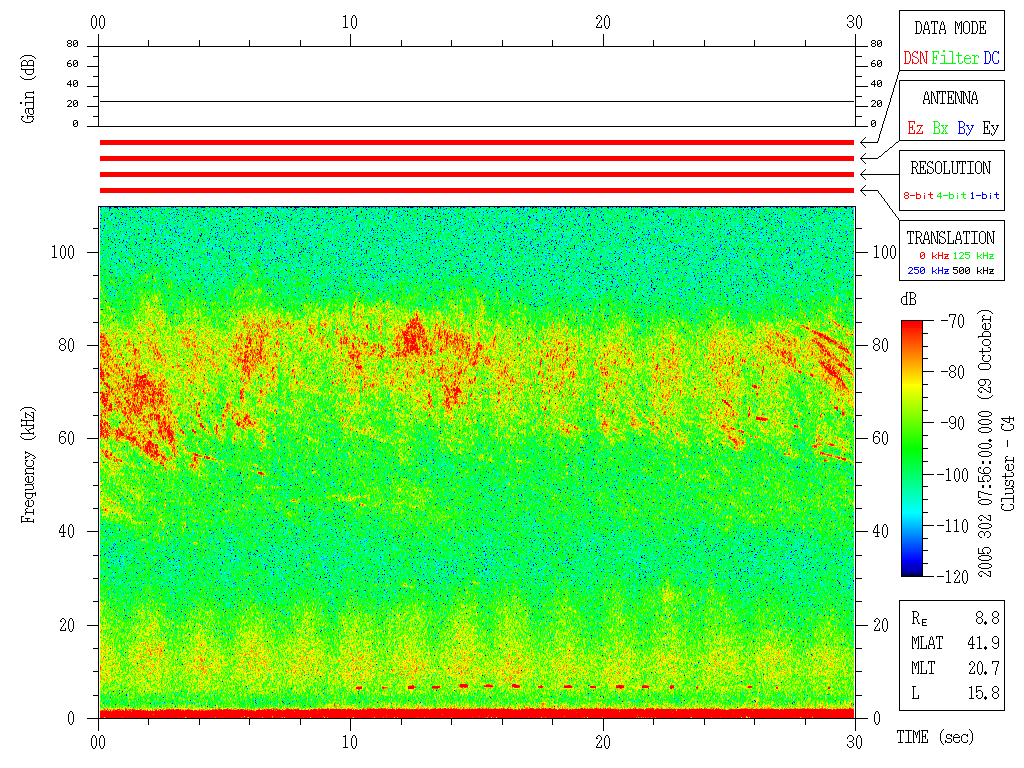1024x768 pixels.
Task: Click the Frequency (kHz) axis title
Action: pyautogui.click(x=29, y=473)
